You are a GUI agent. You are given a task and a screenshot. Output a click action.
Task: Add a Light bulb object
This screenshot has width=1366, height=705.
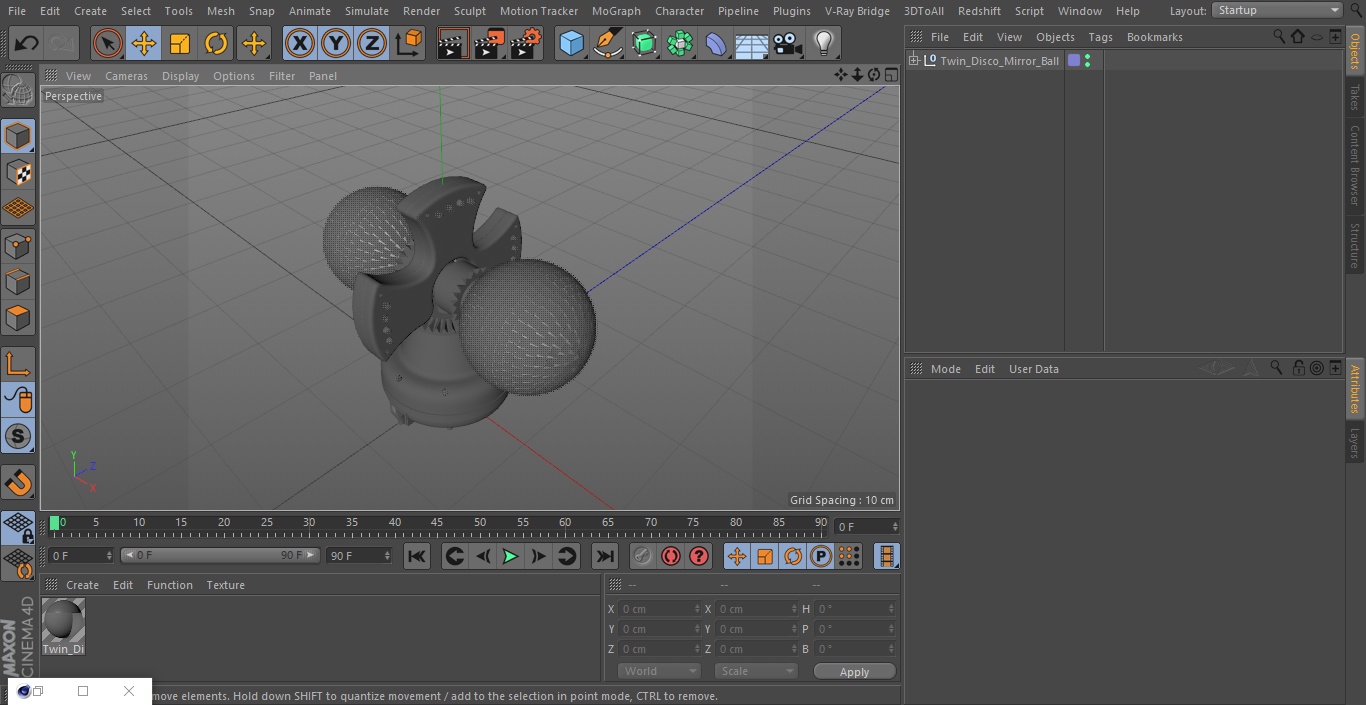[823, 43]
